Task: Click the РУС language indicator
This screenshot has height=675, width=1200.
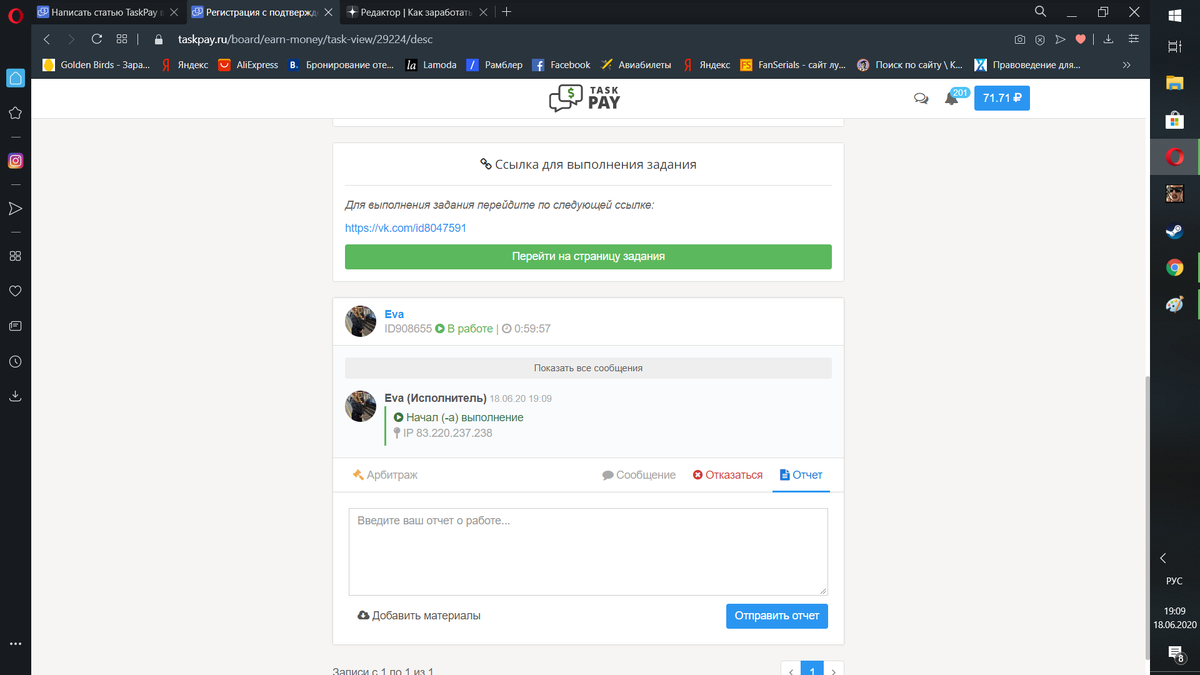Action: pyautogui.click(x=1174, y=581)
